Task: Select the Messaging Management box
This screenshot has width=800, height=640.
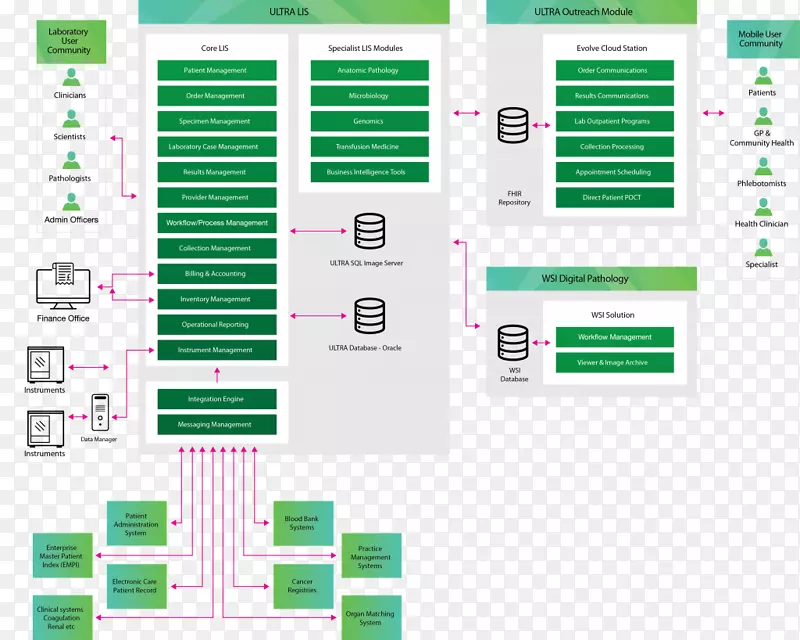Action: tap(217, 425)
